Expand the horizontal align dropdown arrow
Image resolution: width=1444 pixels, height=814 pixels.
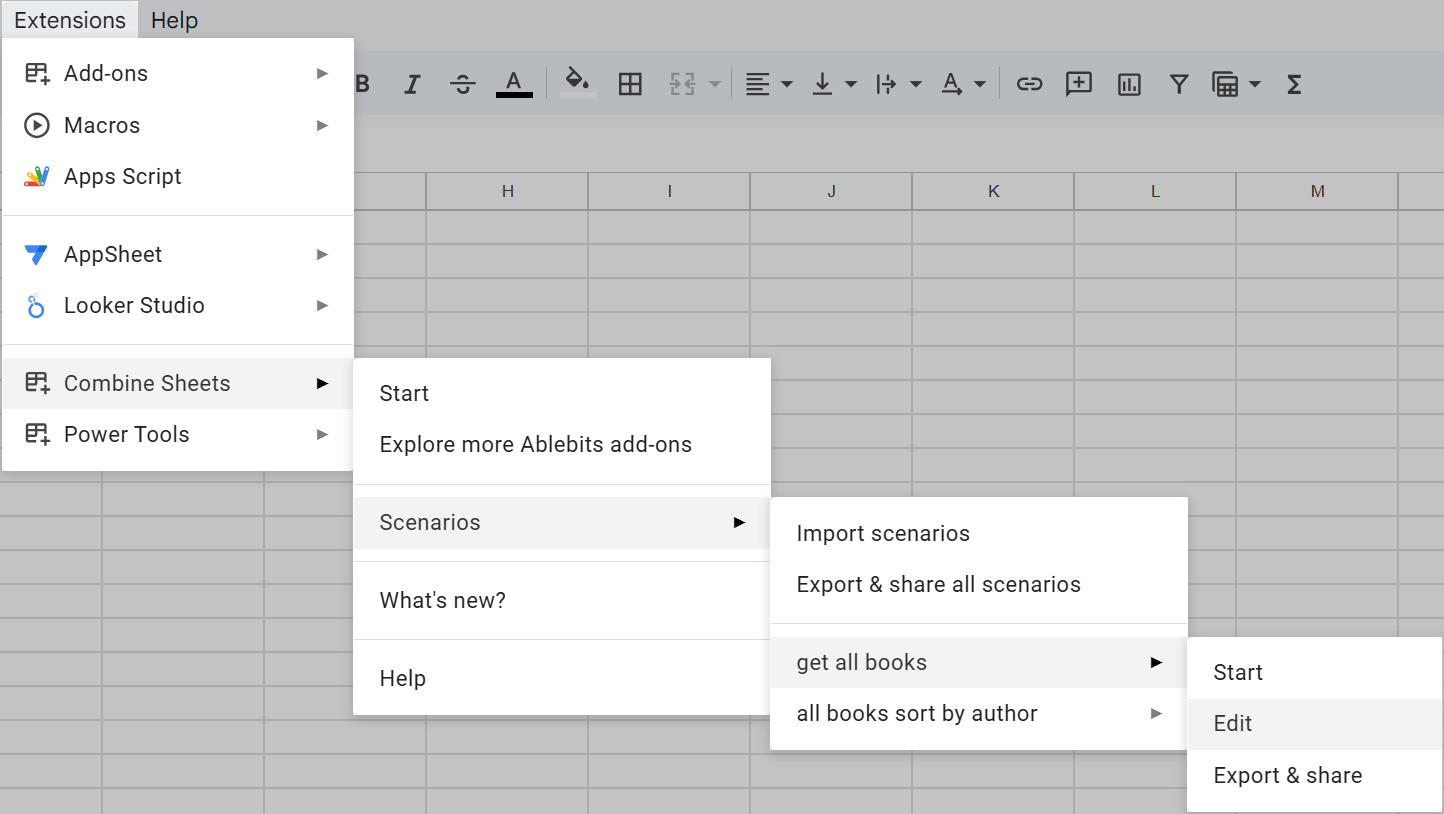click(787, 85)
